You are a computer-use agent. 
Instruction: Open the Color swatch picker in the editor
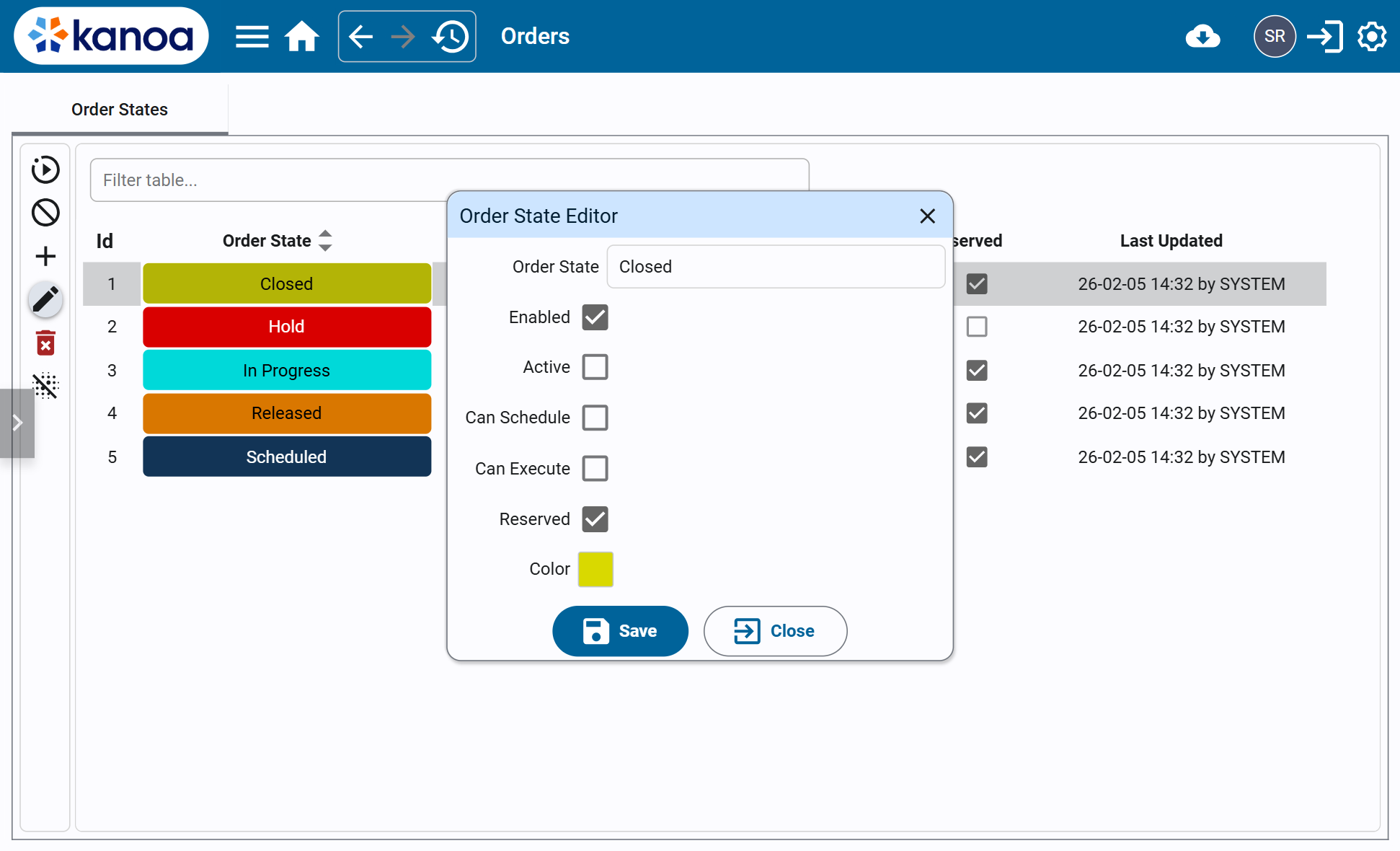pyautogui.click(x=595, y=569)
